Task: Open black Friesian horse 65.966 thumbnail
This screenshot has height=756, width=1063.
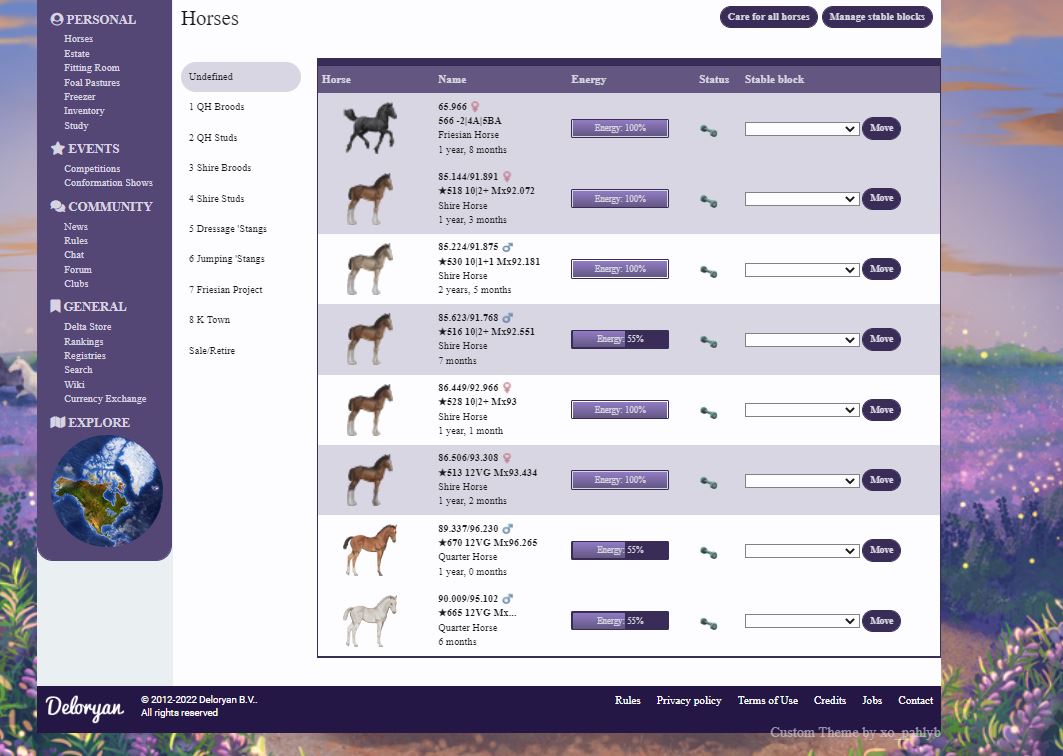Action: click(x=369, y=127)
